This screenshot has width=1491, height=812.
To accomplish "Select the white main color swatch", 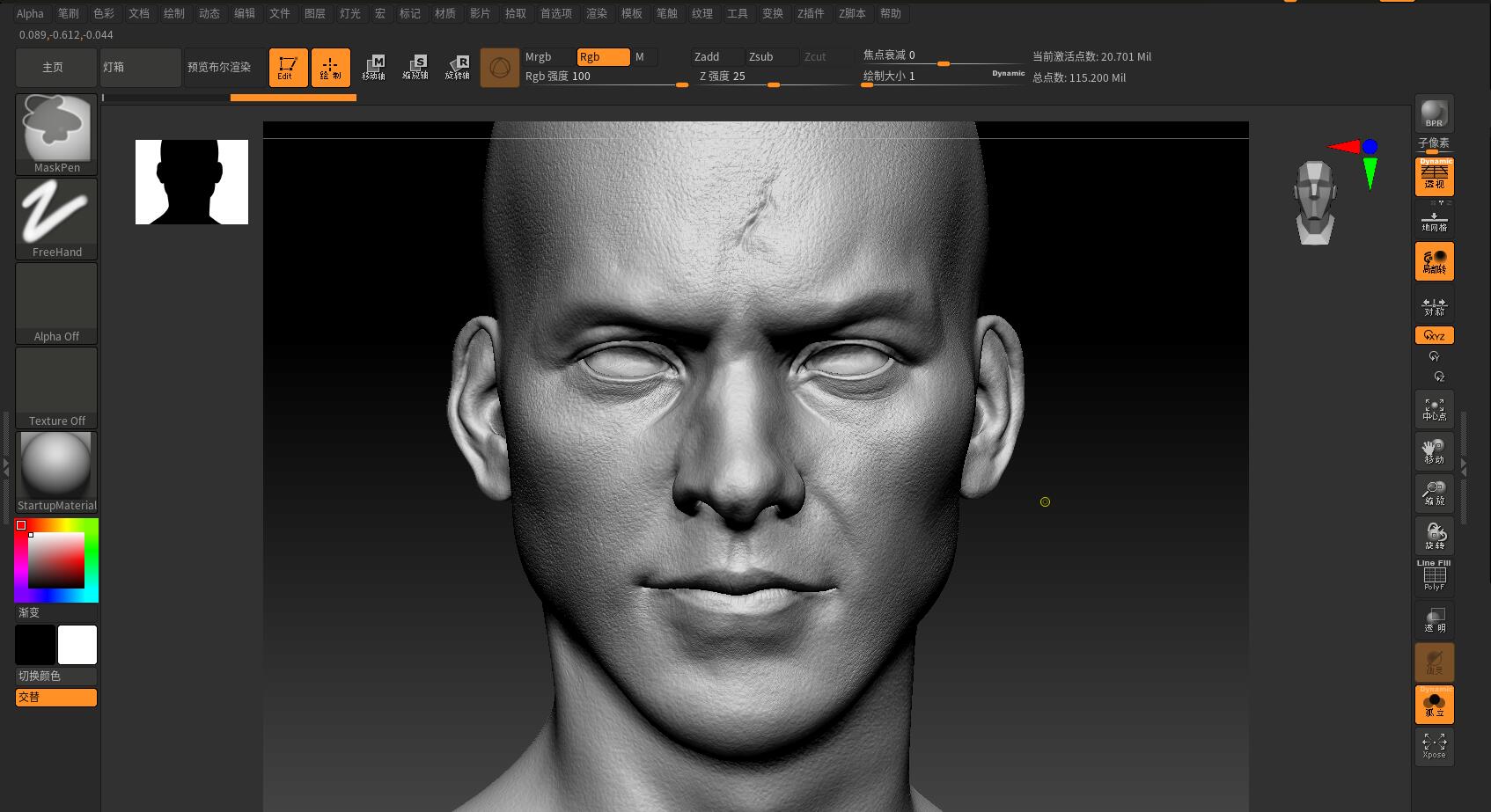I will [77, 645].
